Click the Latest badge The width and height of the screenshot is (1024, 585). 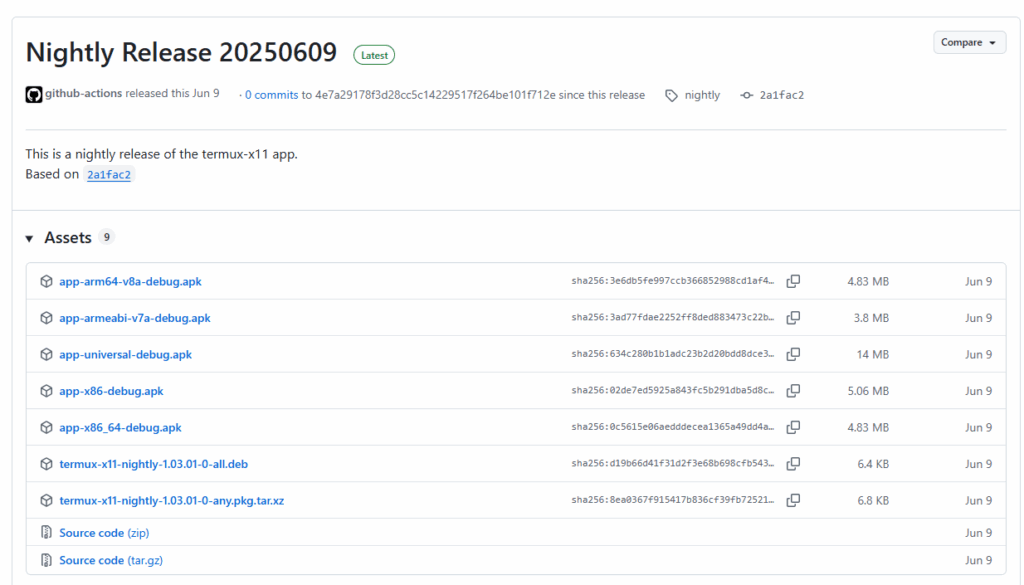pos(374,55)
